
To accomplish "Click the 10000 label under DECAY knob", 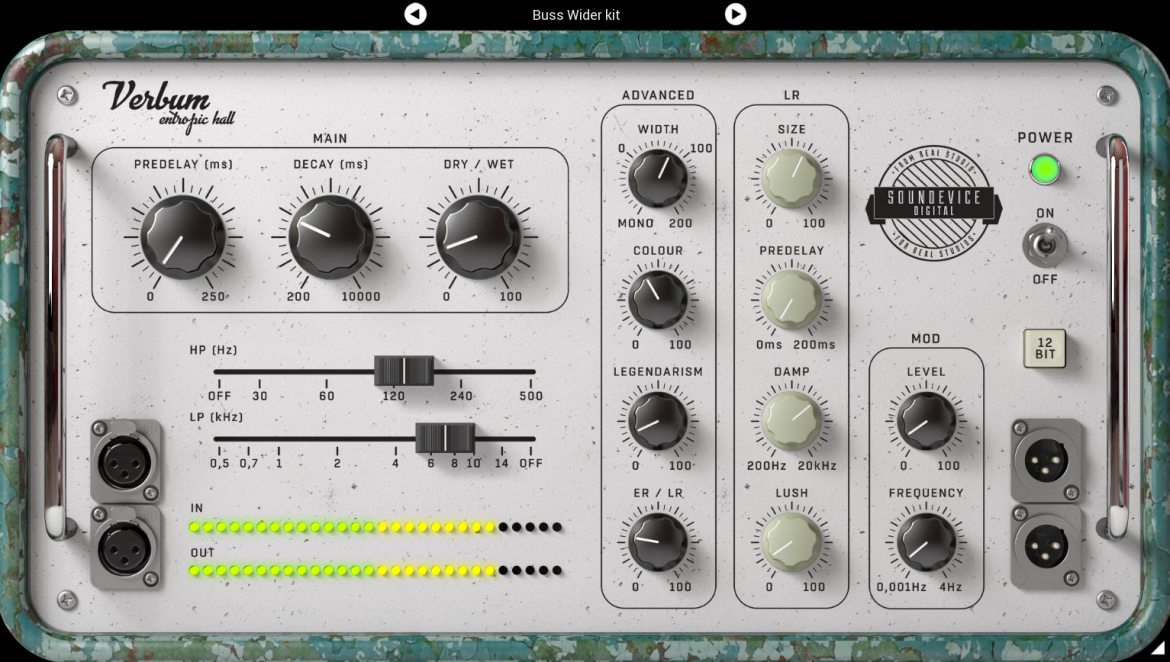I will (361, 296).
